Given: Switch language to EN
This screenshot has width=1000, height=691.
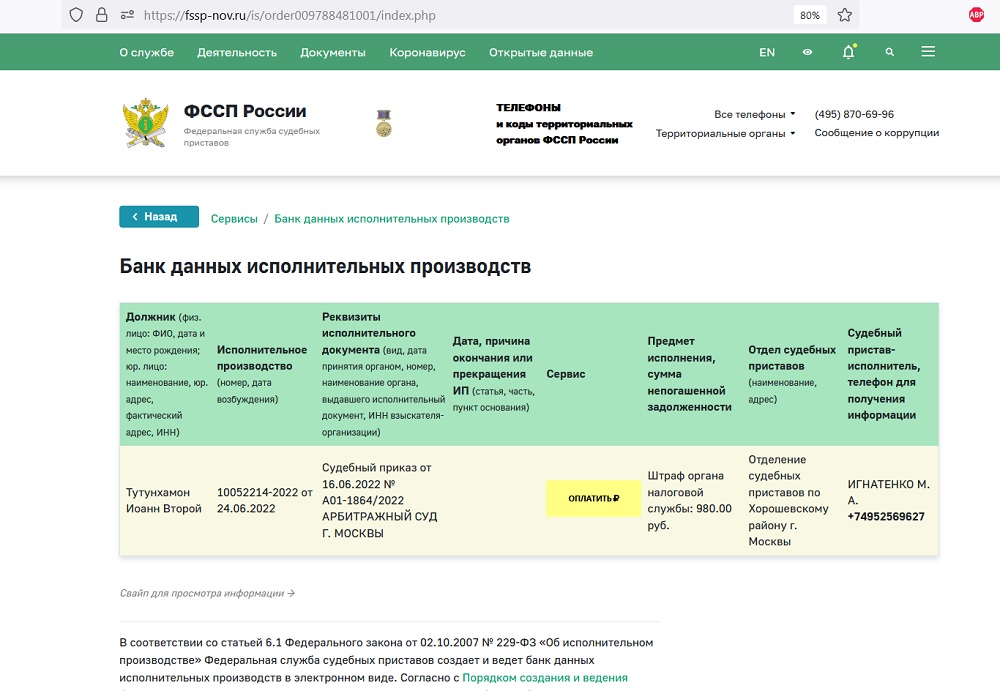Looking at the screenshot, I should (767, 52).
